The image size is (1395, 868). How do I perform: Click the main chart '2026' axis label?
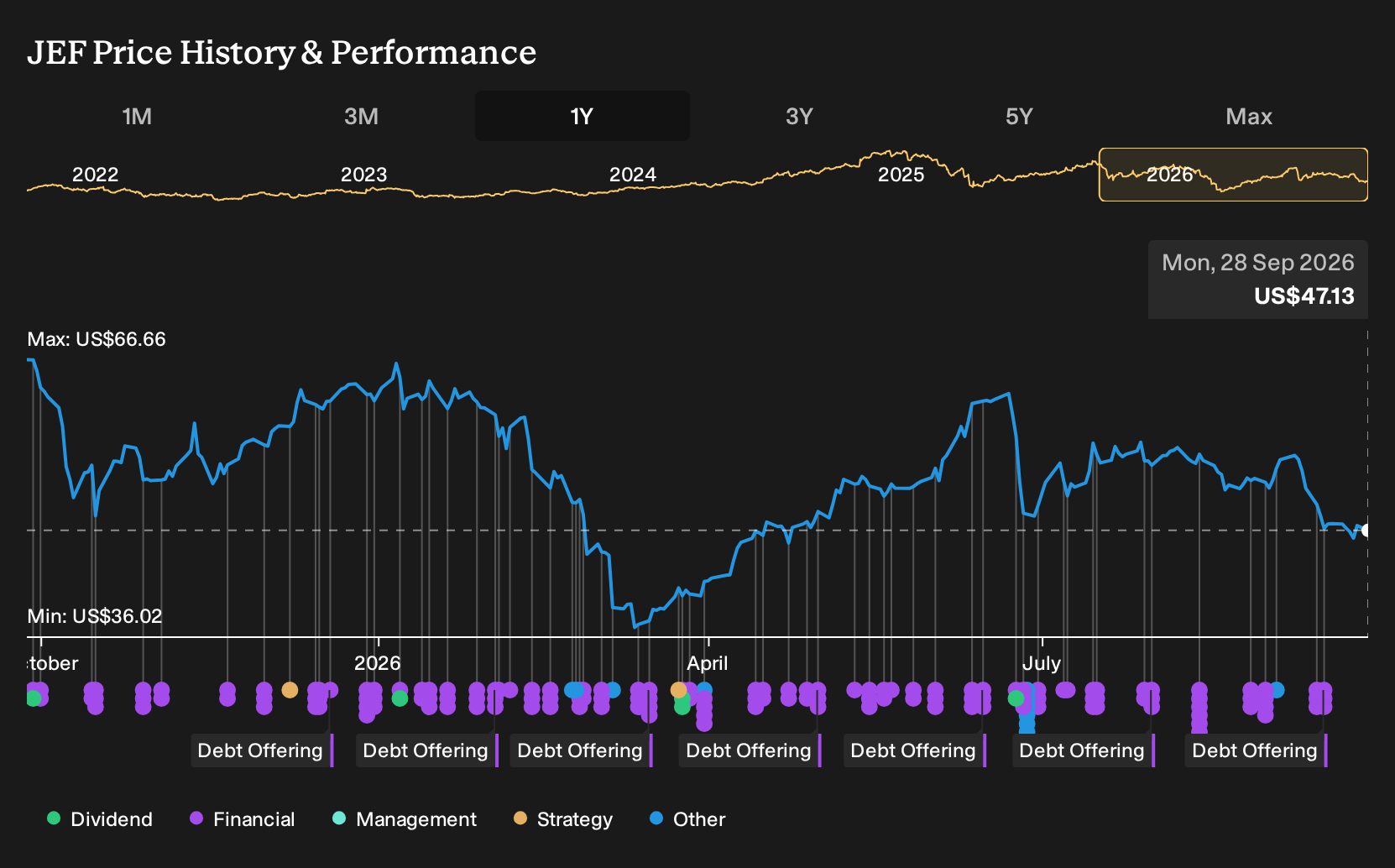(378, 663)
